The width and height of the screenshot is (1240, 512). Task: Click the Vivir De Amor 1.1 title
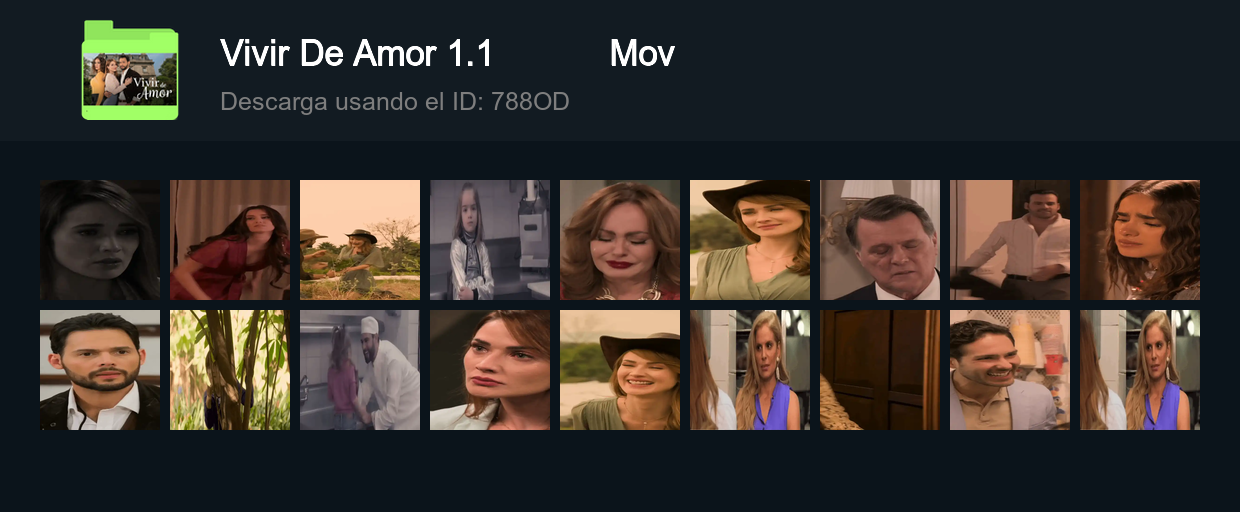point(356,54)
